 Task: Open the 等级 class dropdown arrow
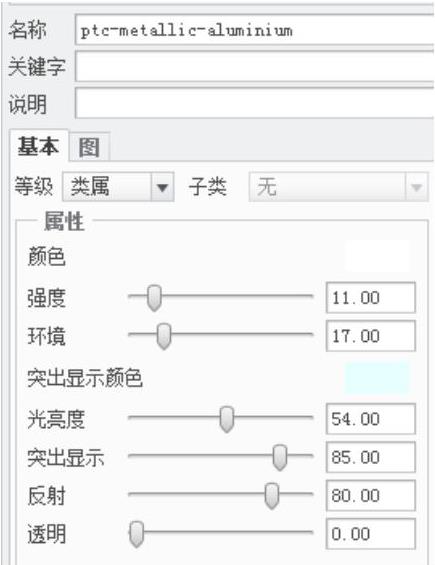coord(163,187)
